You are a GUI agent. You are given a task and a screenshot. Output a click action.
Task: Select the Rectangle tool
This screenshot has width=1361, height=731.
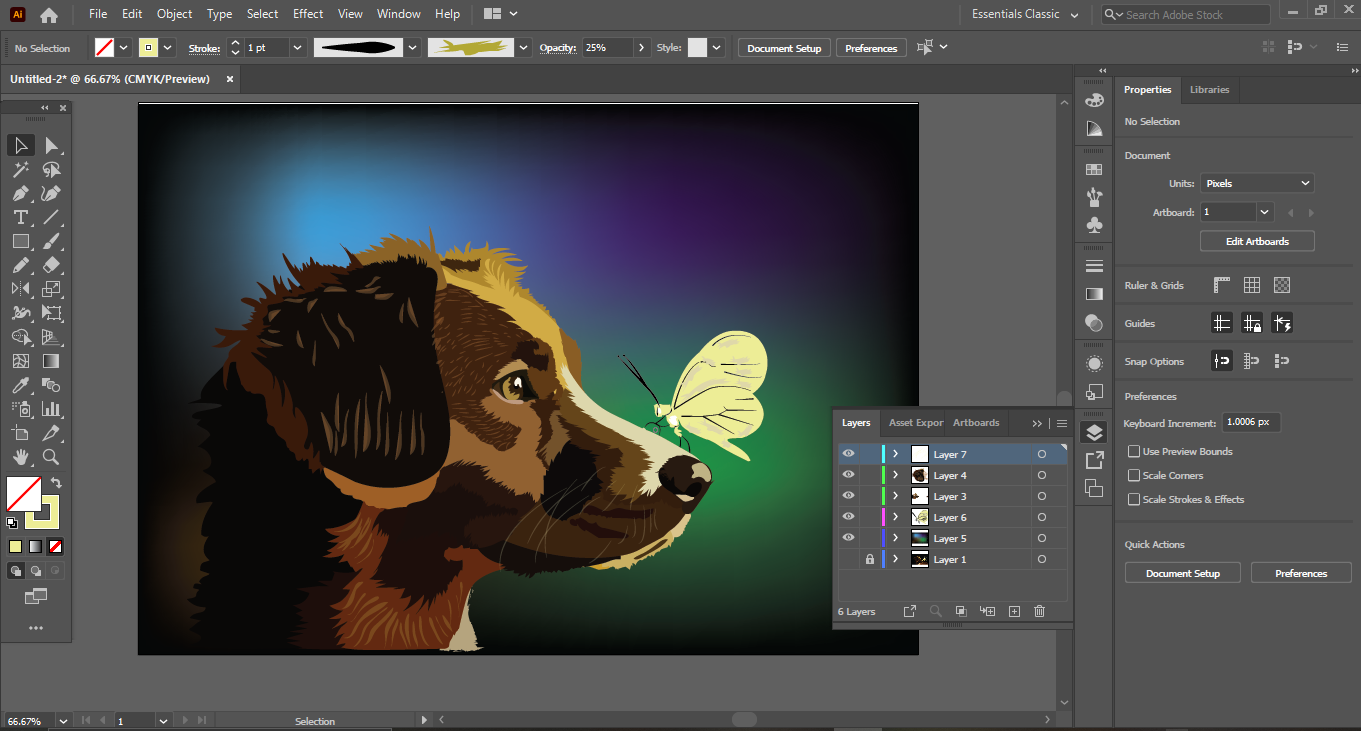coord(21,241)
